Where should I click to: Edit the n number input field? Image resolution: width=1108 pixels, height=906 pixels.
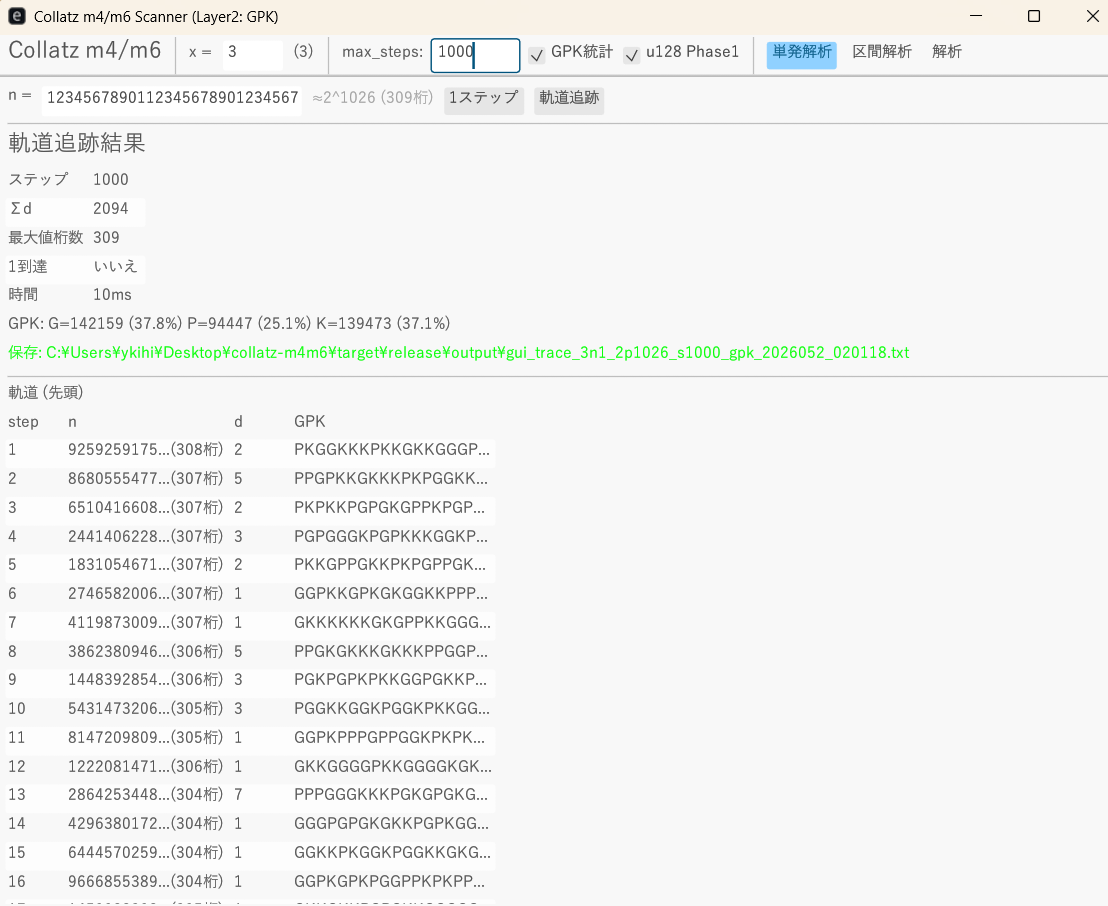pyautogui.click(x=172, y=98)
